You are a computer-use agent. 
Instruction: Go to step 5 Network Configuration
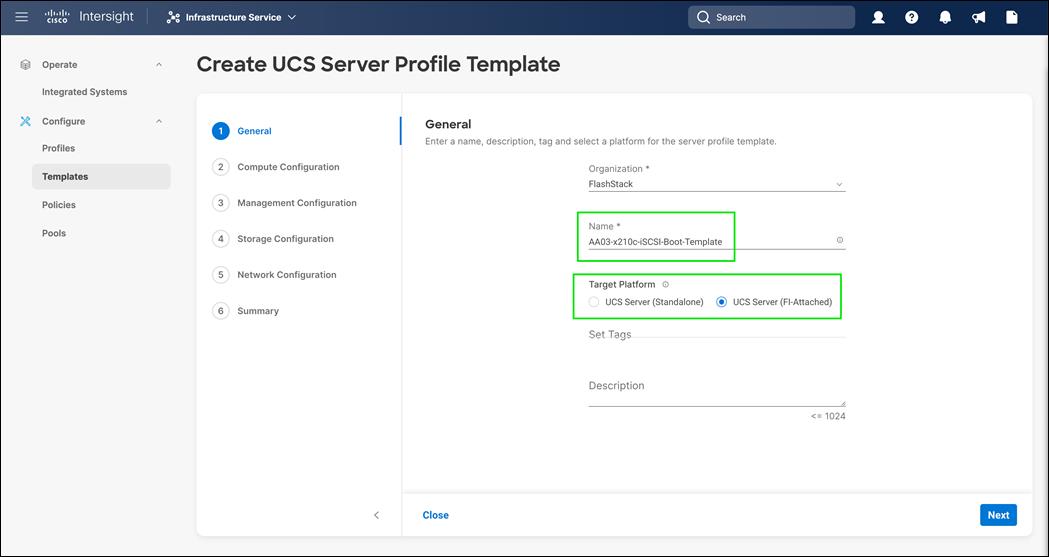pos(274,275)
